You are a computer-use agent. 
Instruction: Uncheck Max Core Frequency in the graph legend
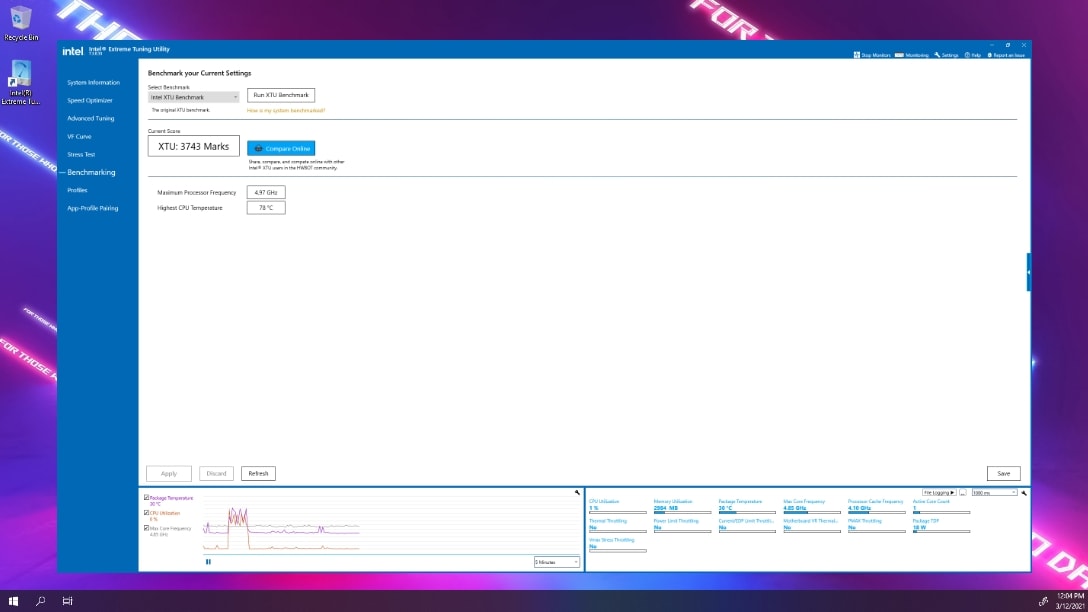click(x=146, y=528)
